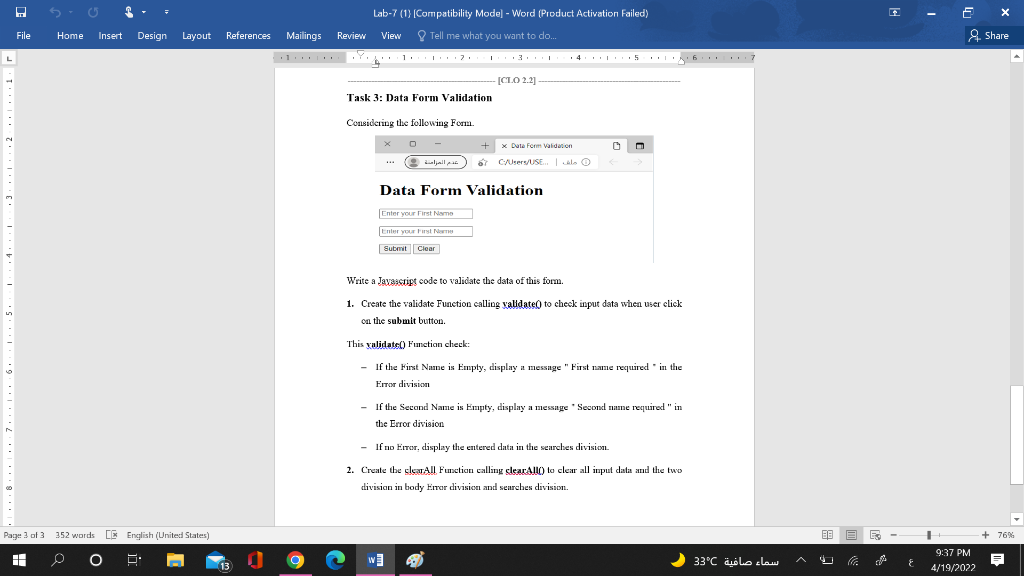This screenshot has height=576, width=1024.
Task: Share the document
Action: [989, 36]
